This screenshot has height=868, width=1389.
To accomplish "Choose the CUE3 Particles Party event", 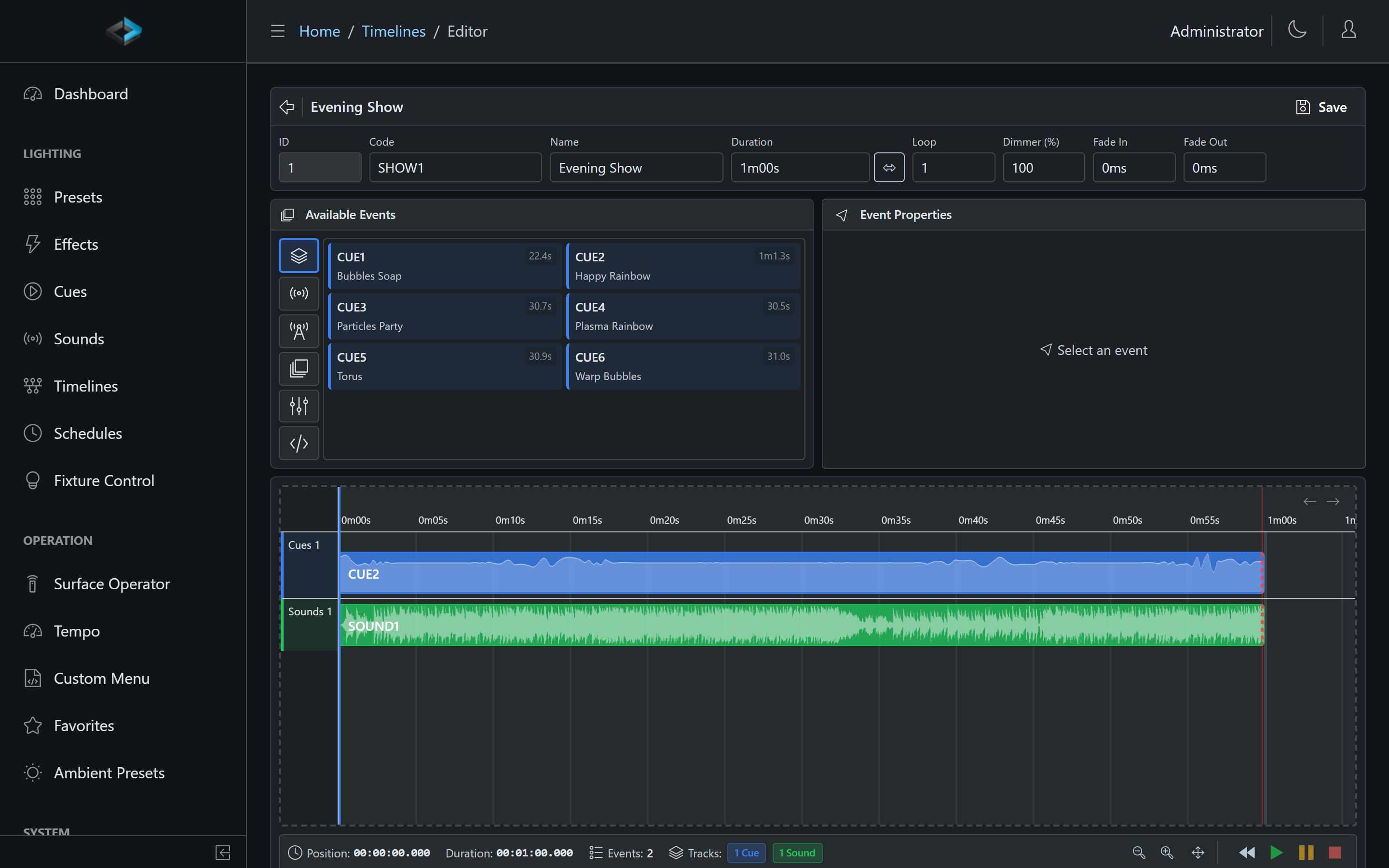I will [445, 316].
